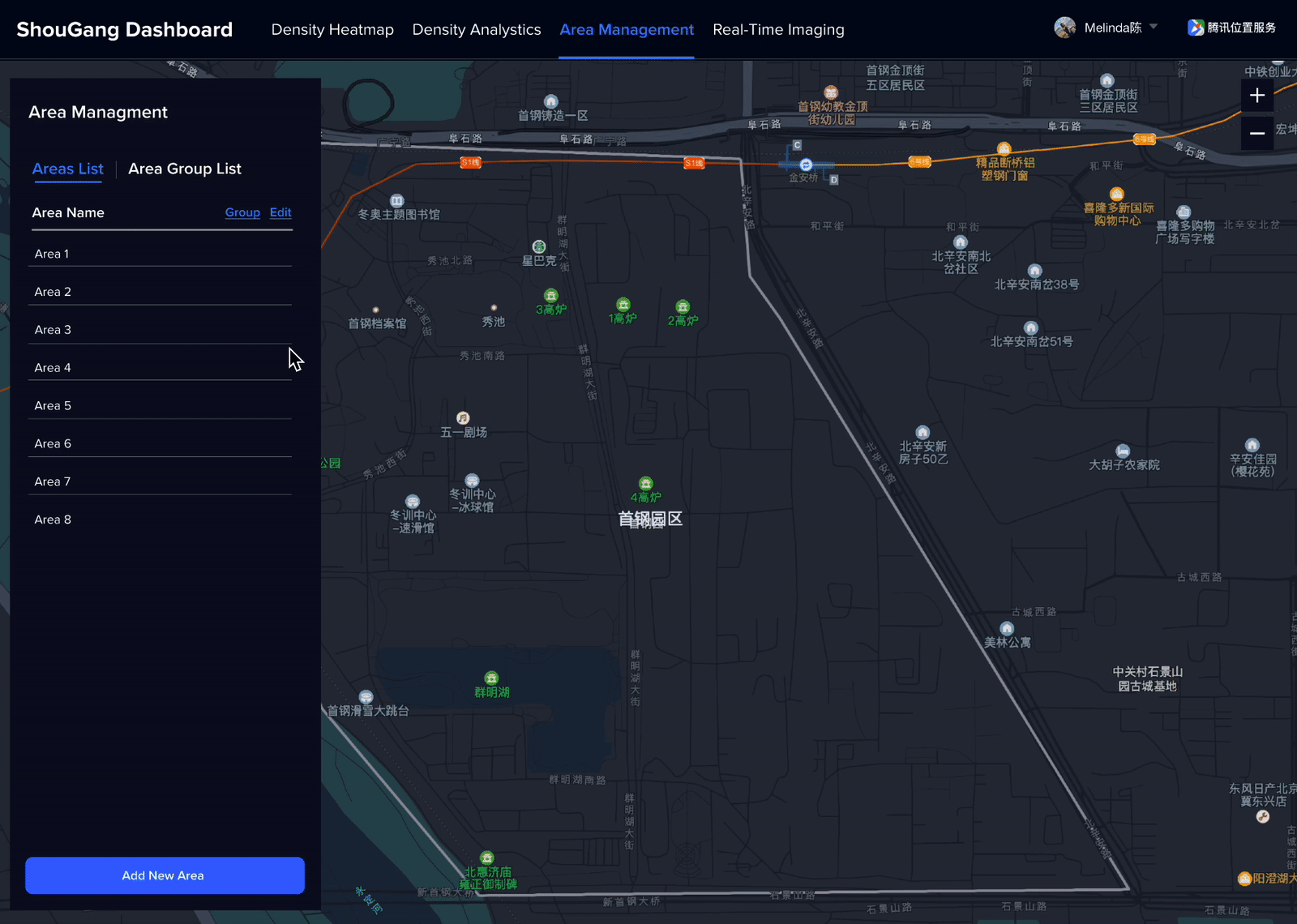Click the 金安桥 subway station icon
Viewport: 1297px width, 924px height.
coord(806,165)
